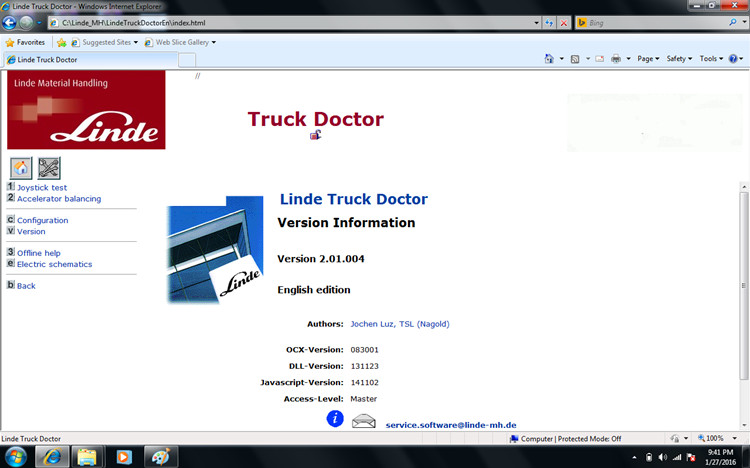Click the network signal tray icon

pos(676,457)
